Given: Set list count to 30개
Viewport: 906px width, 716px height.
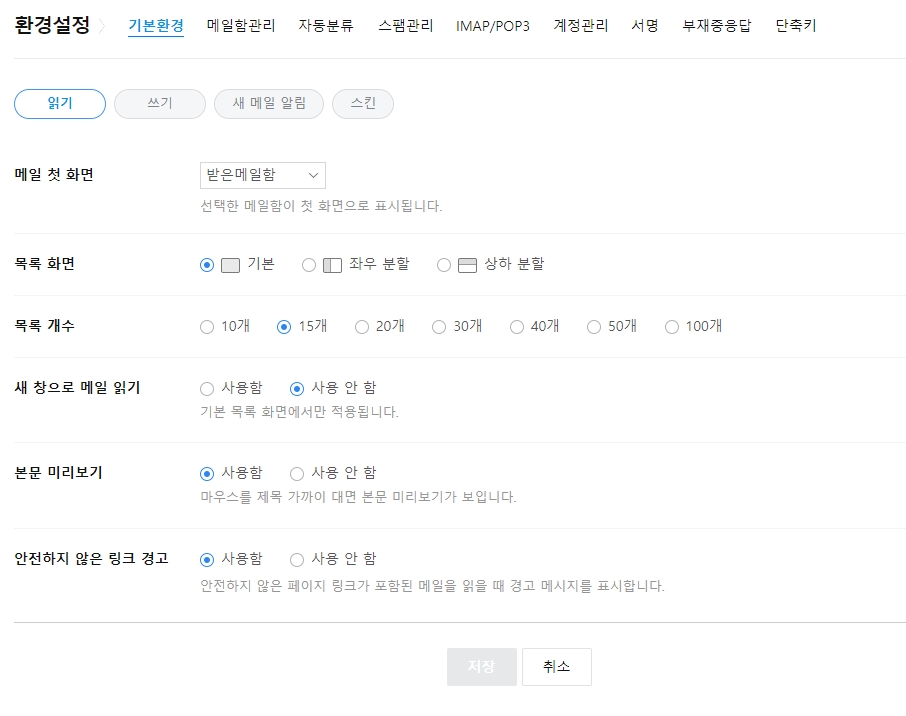Looking at the screenshot, I should point(439,327).
